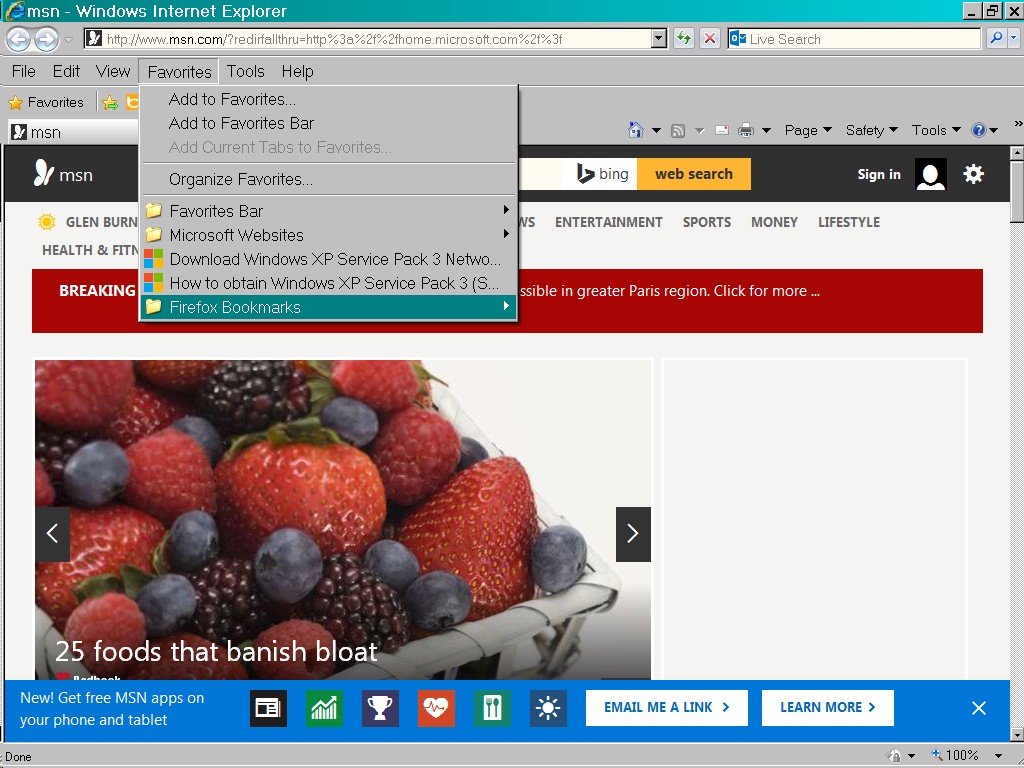The image size is (1024, 768).
Task: Open the Safety dropdown menu
Action: tap(871, 130)
